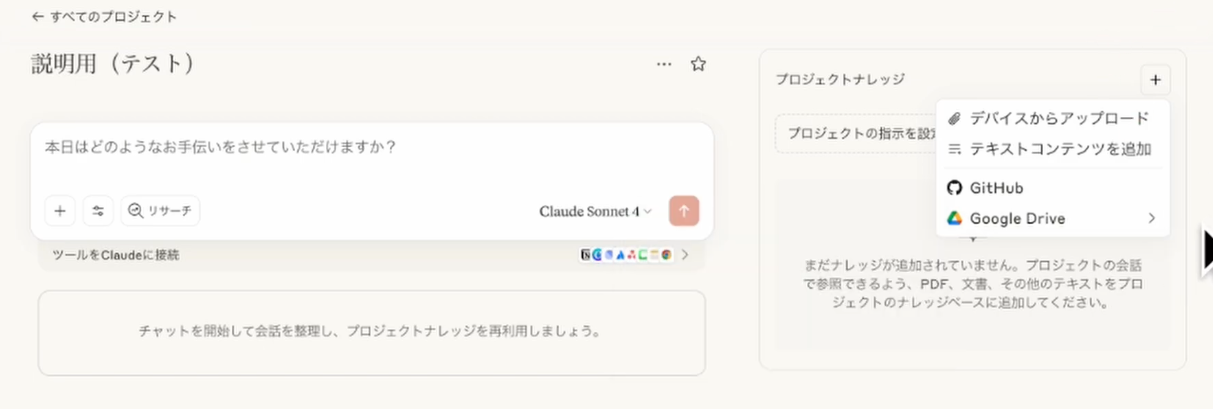Expand the ツールをClaudeに接続 chevron
This screenshot has height=409, width=1213.
[x=685, y=255]
